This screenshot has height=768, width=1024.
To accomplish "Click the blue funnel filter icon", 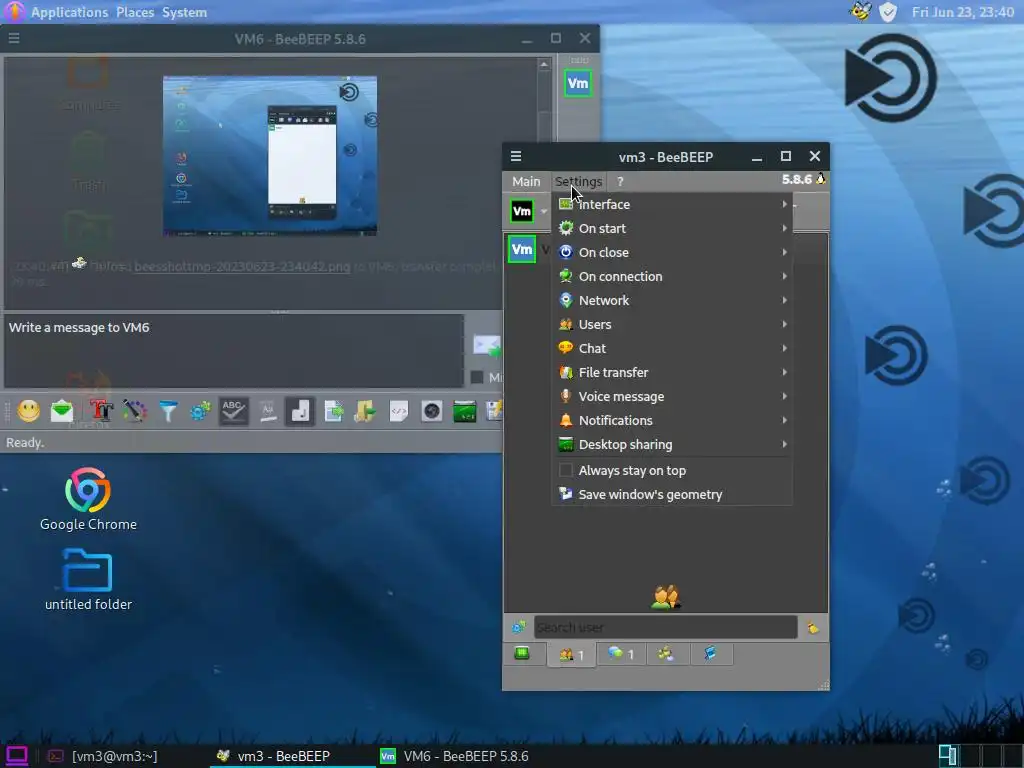I will (168, 411).
